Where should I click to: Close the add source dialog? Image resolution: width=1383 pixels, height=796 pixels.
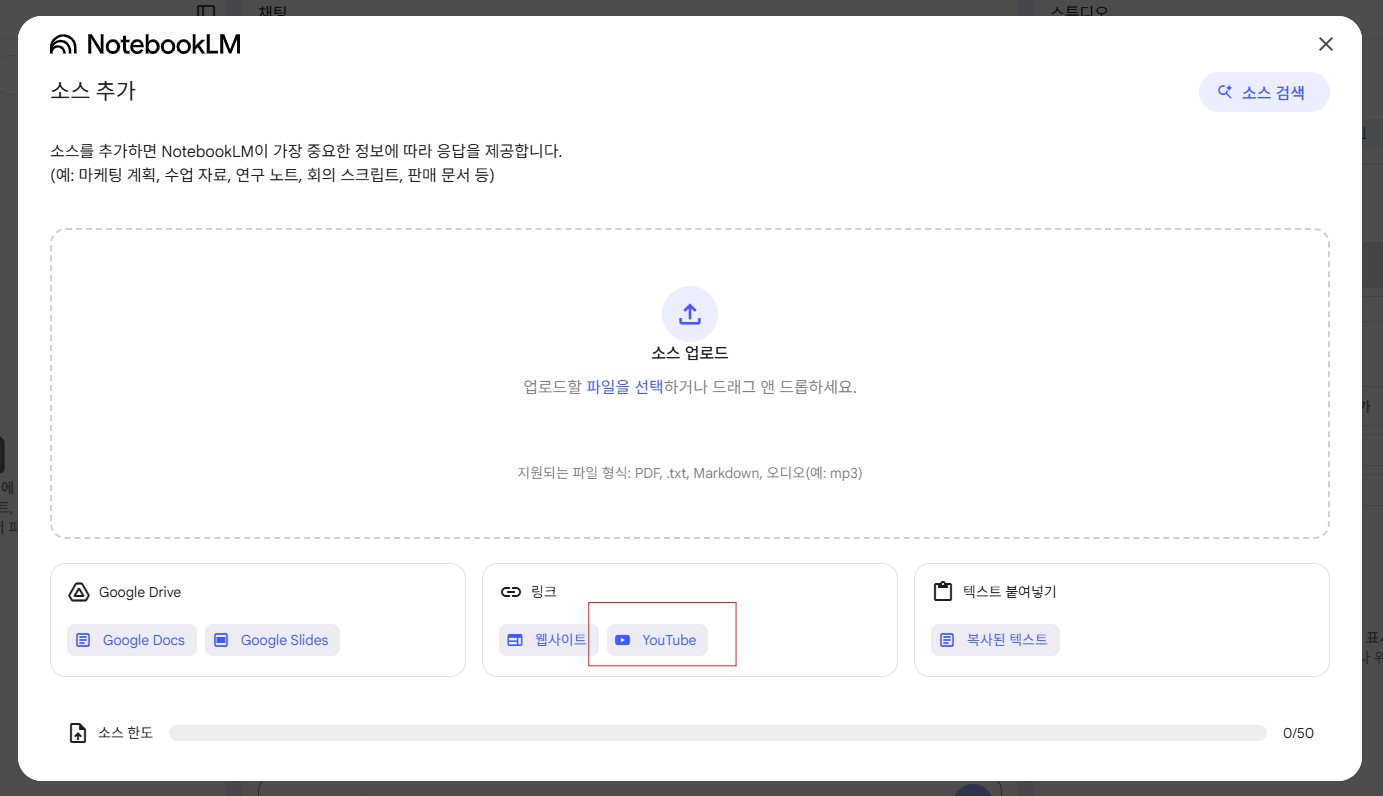tap(1326, 44)
